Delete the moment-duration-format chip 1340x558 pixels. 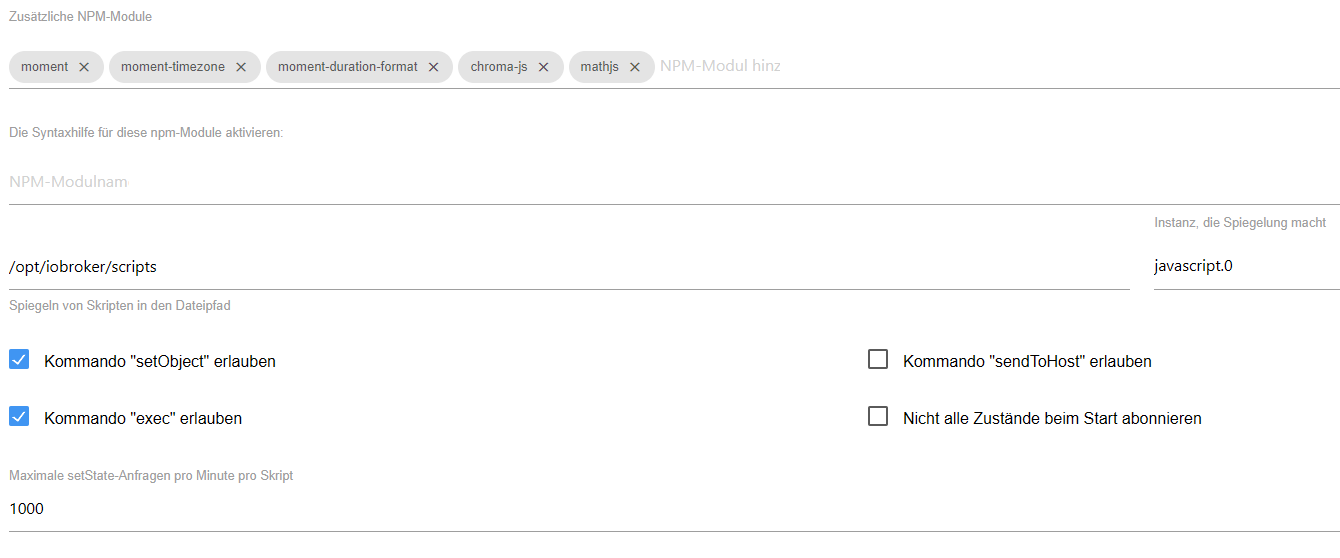433,67
